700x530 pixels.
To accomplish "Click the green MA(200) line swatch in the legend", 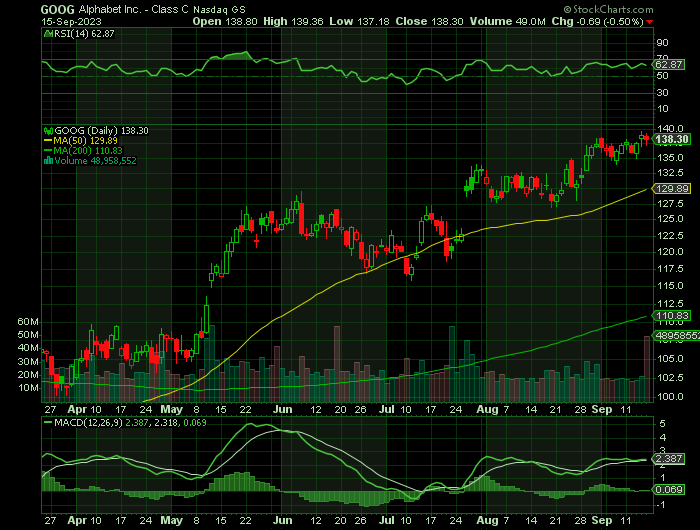I will point(48,151).
